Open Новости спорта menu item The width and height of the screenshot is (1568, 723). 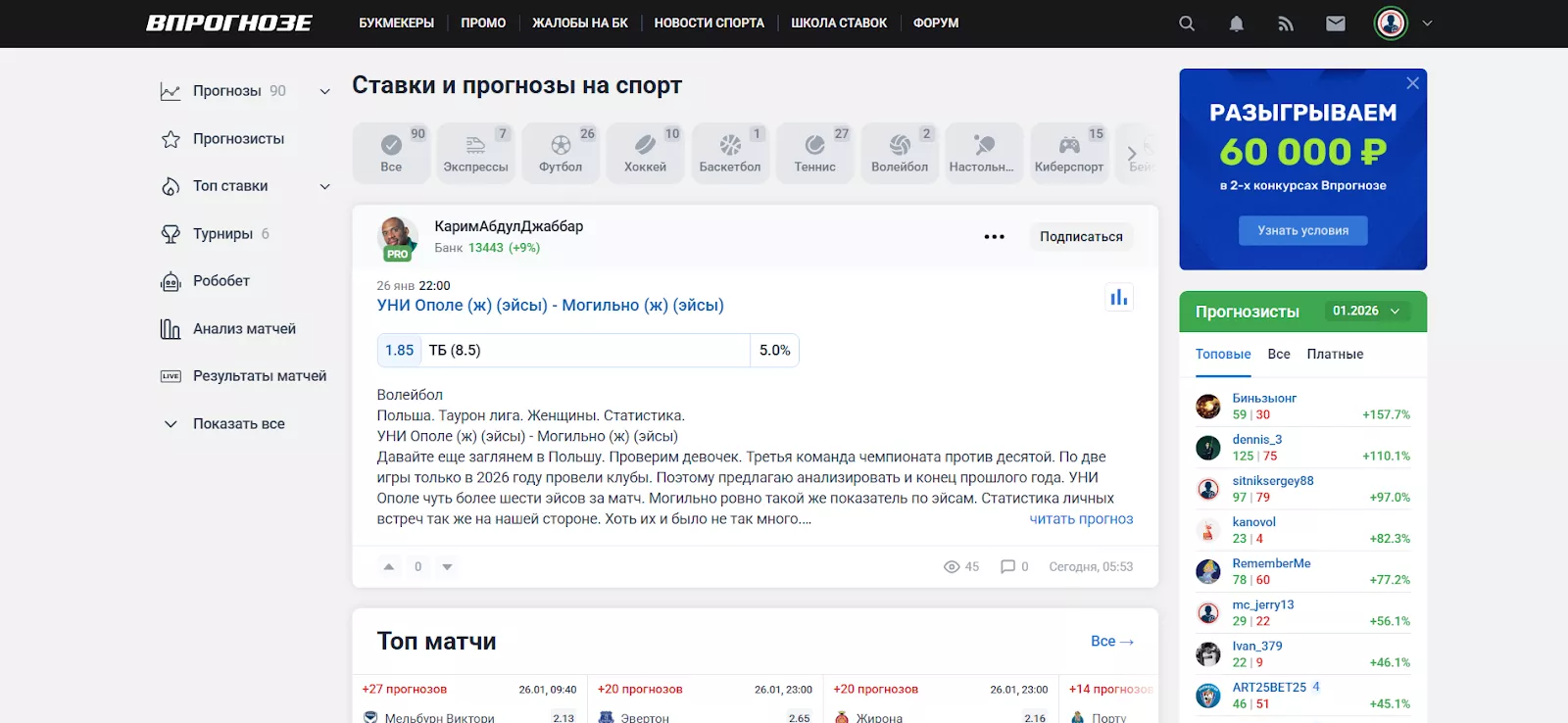(709, 23)
